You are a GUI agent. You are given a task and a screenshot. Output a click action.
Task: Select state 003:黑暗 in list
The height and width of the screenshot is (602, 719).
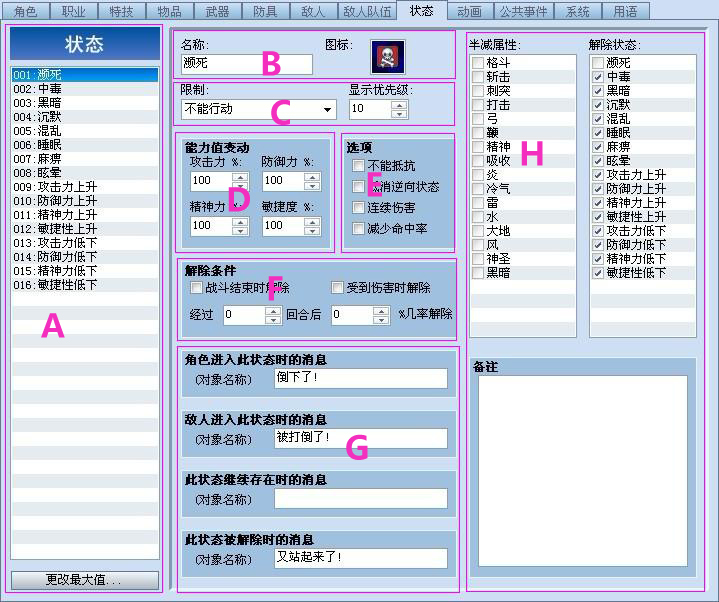(85, 103)
